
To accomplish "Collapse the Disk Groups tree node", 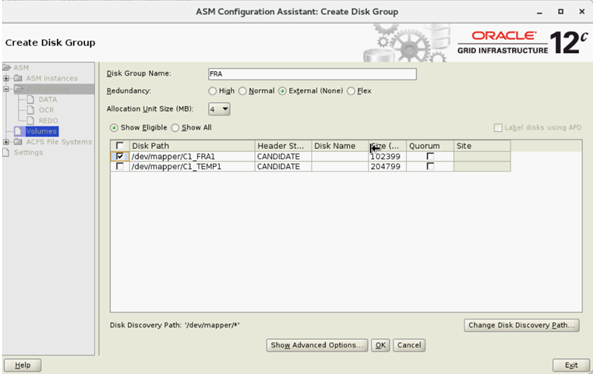I will click(x=6, y=89).
